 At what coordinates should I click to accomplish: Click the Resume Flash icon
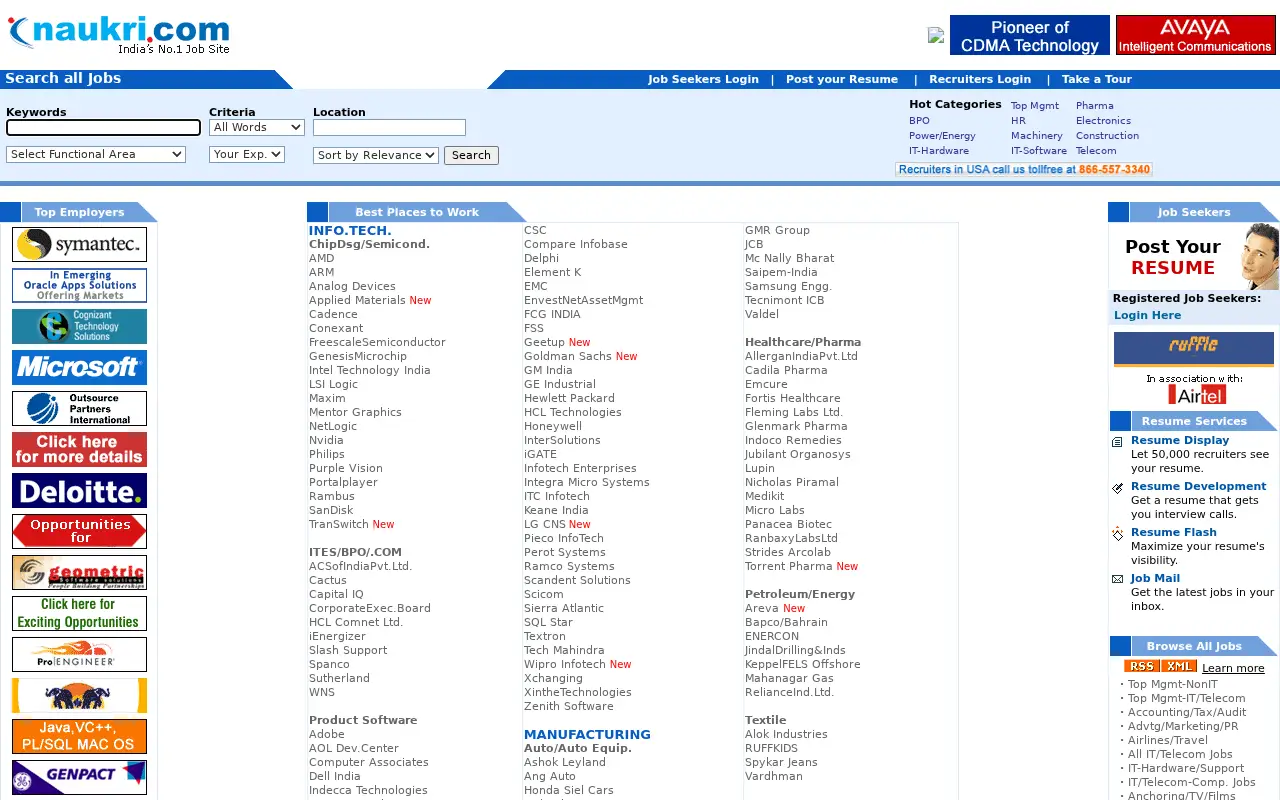[x=1118, y=534]
